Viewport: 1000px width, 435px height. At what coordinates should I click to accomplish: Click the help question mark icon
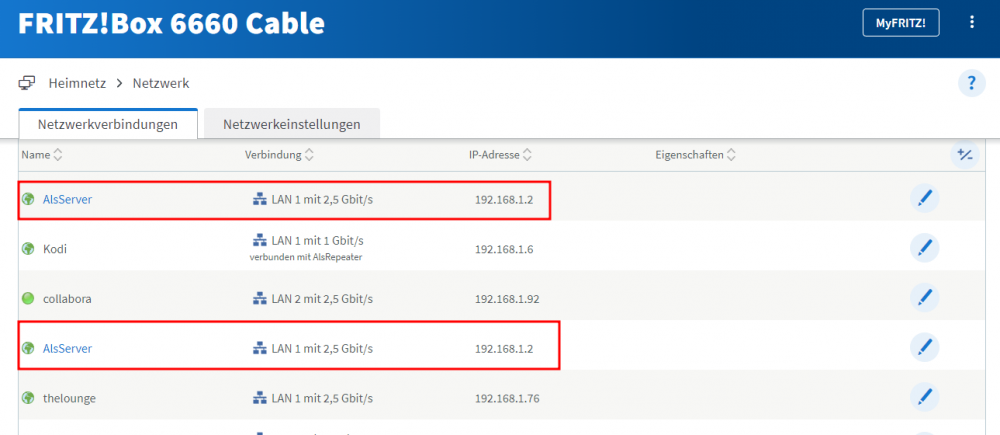pyautogui.click(x=972, y=84)
